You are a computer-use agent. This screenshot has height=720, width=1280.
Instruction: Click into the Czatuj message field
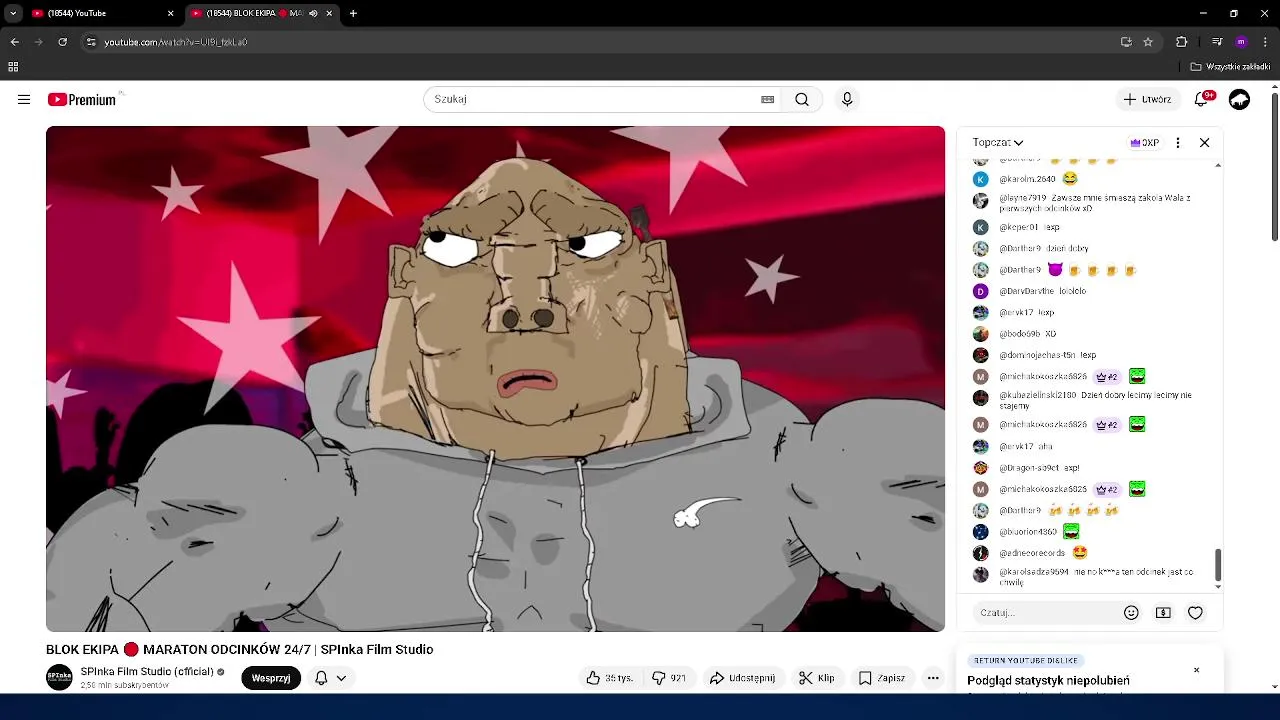coord(1045,613)
